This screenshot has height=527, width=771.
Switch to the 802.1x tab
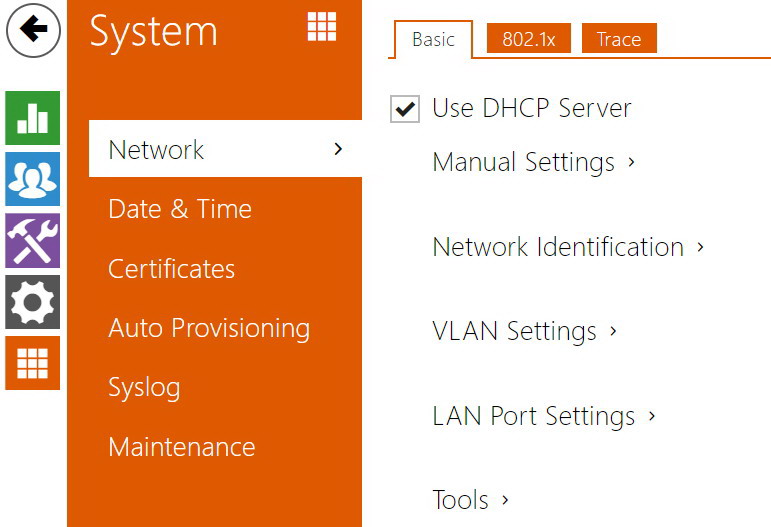[529, 38]
